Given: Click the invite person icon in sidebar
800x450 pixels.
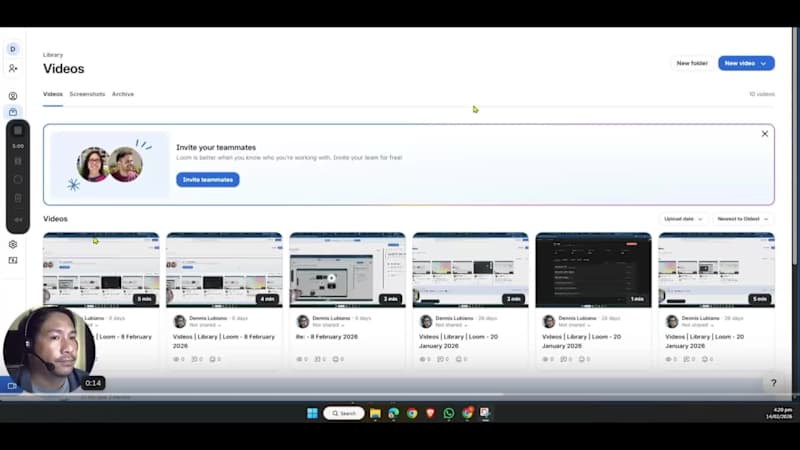Looking at the screenshot, I should pyautogui.click(x=13, y=68).
